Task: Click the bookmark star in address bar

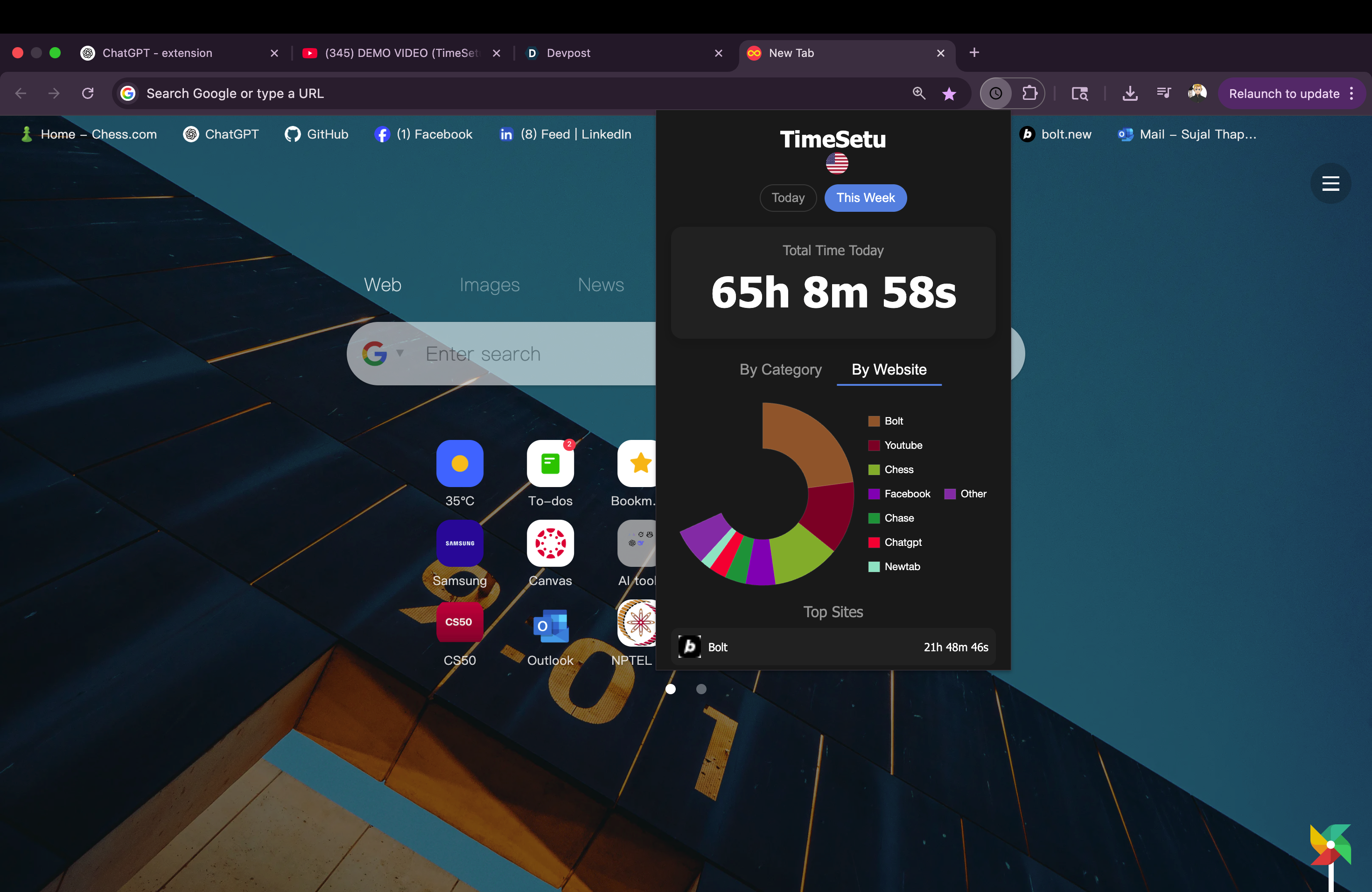Action: click(x=949, y=93)
